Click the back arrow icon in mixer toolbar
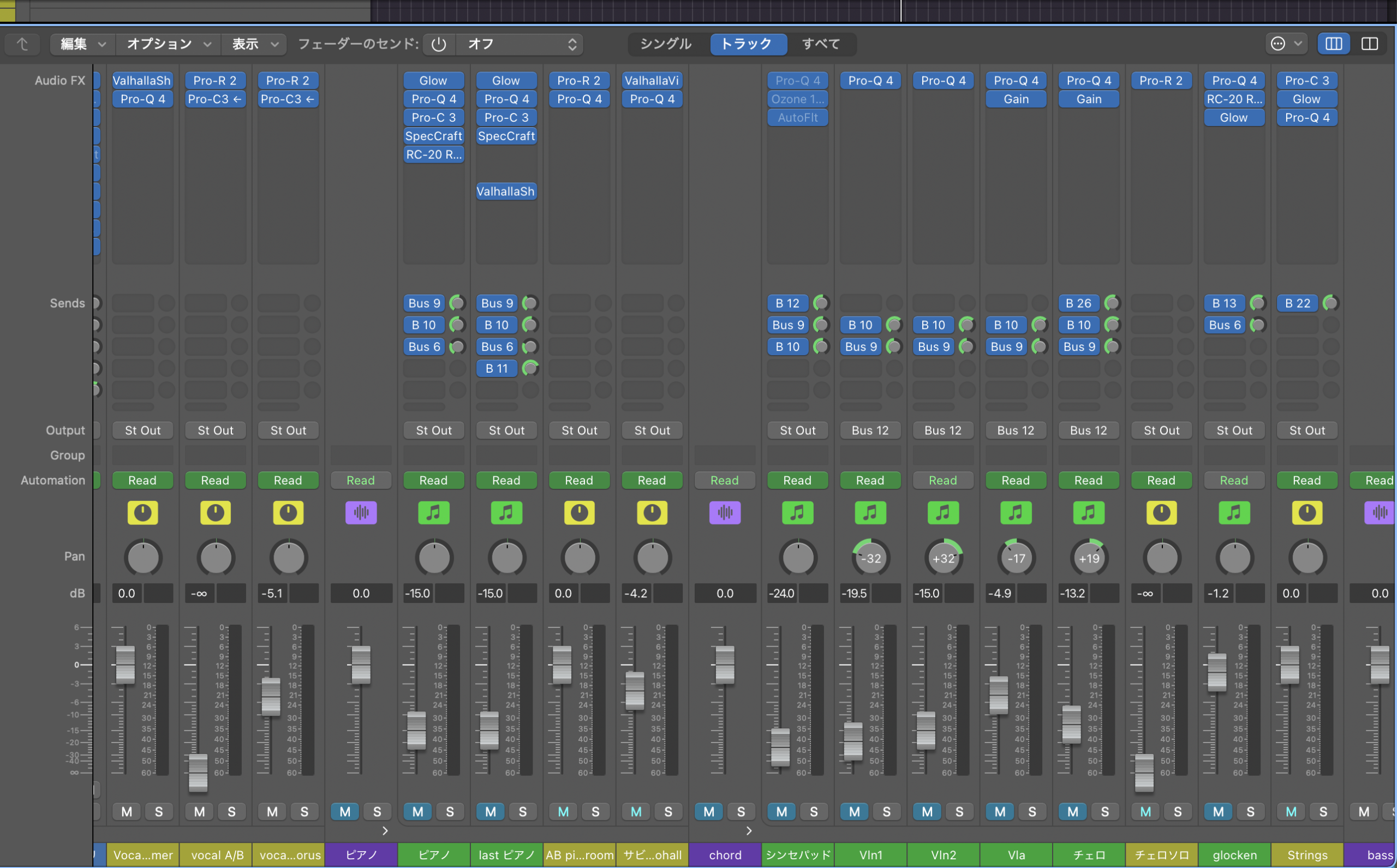The width and height of the screenshot is (1397, 868). pos(22,44)
